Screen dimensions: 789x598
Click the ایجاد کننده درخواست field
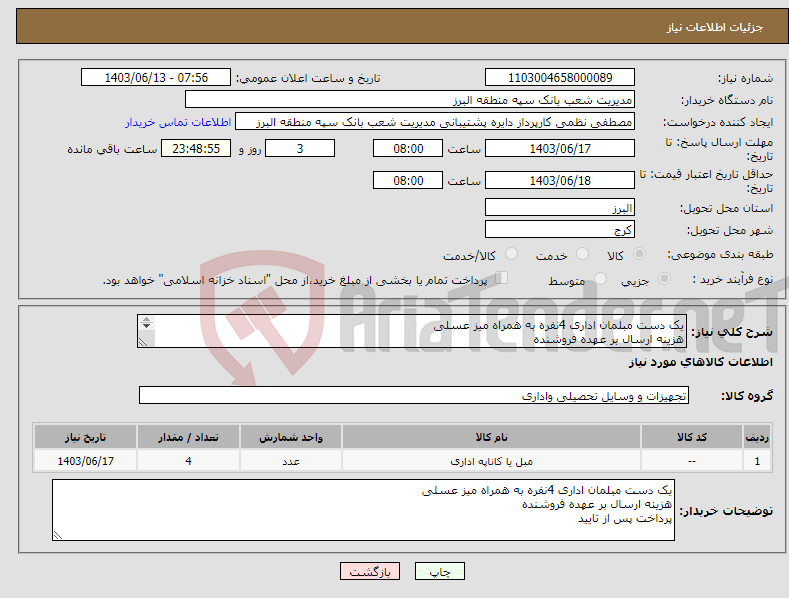435,122
